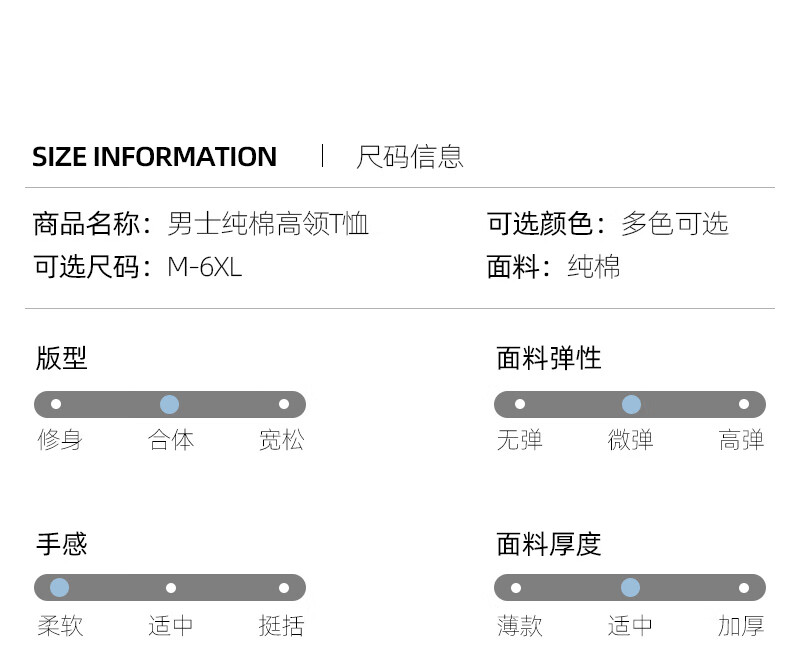Choose the 微弹 (slight stretch) blue dot
790x662 pixels.
pos(631,404)
